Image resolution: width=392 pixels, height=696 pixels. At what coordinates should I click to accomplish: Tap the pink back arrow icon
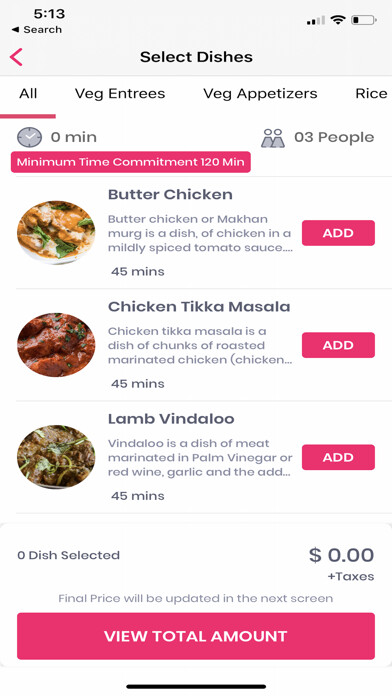(16, 57)
